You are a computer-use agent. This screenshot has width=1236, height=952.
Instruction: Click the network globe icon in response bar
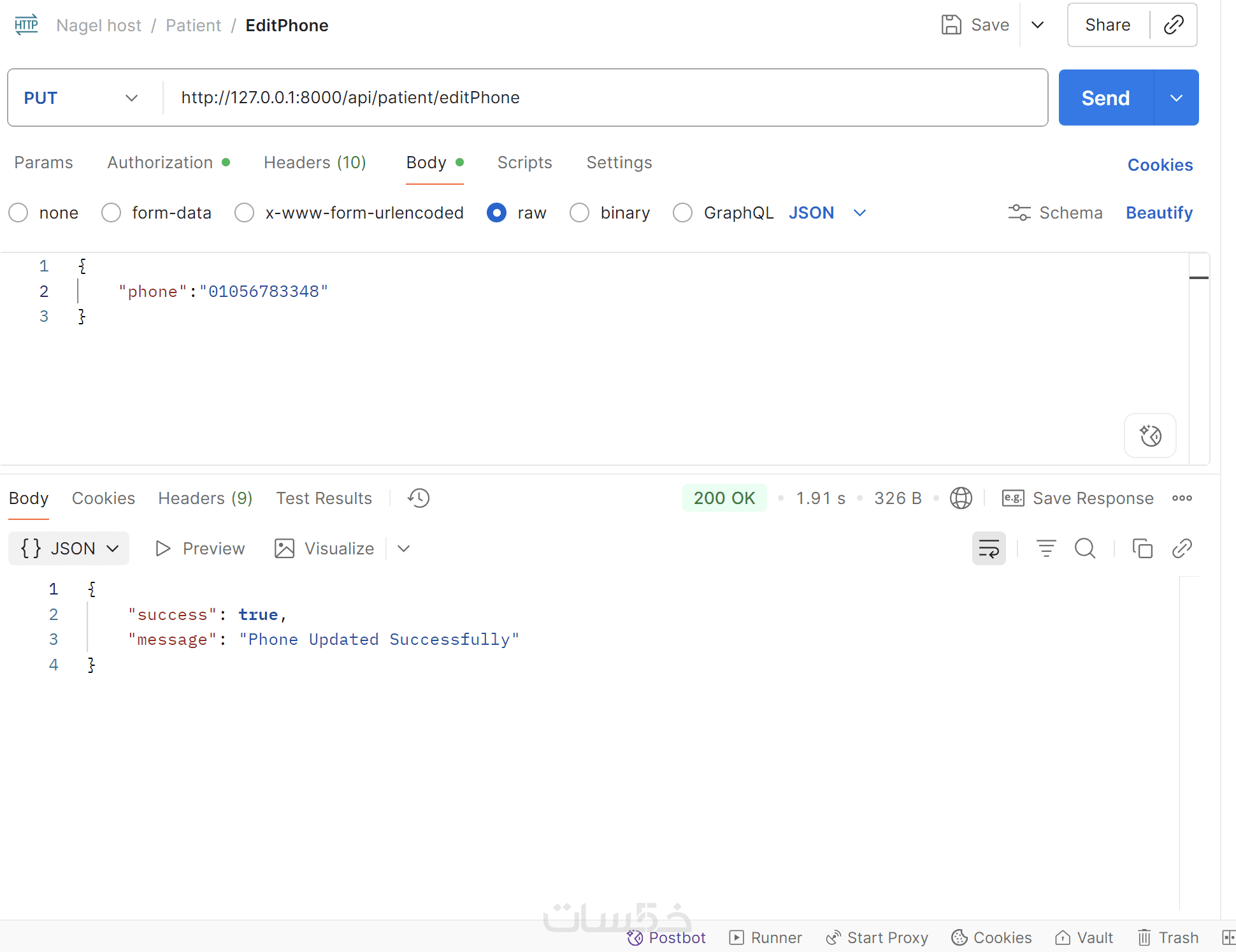[961, 498]
